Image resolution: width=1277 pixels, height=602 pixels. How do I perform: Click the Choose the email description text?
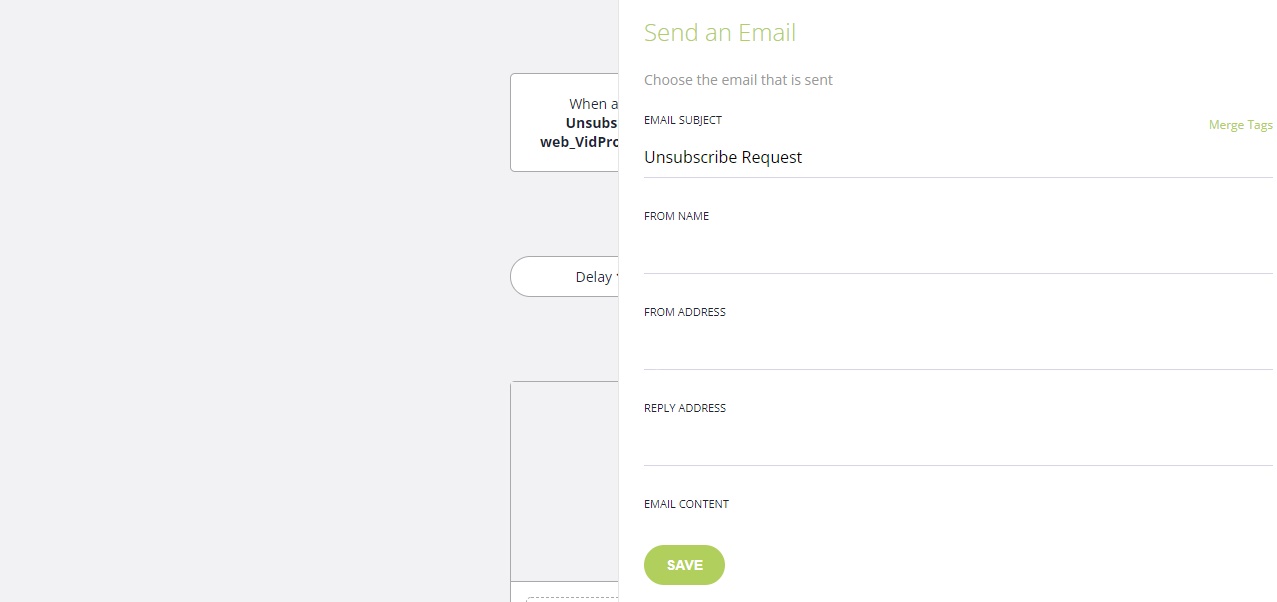[x=738, y=79]
